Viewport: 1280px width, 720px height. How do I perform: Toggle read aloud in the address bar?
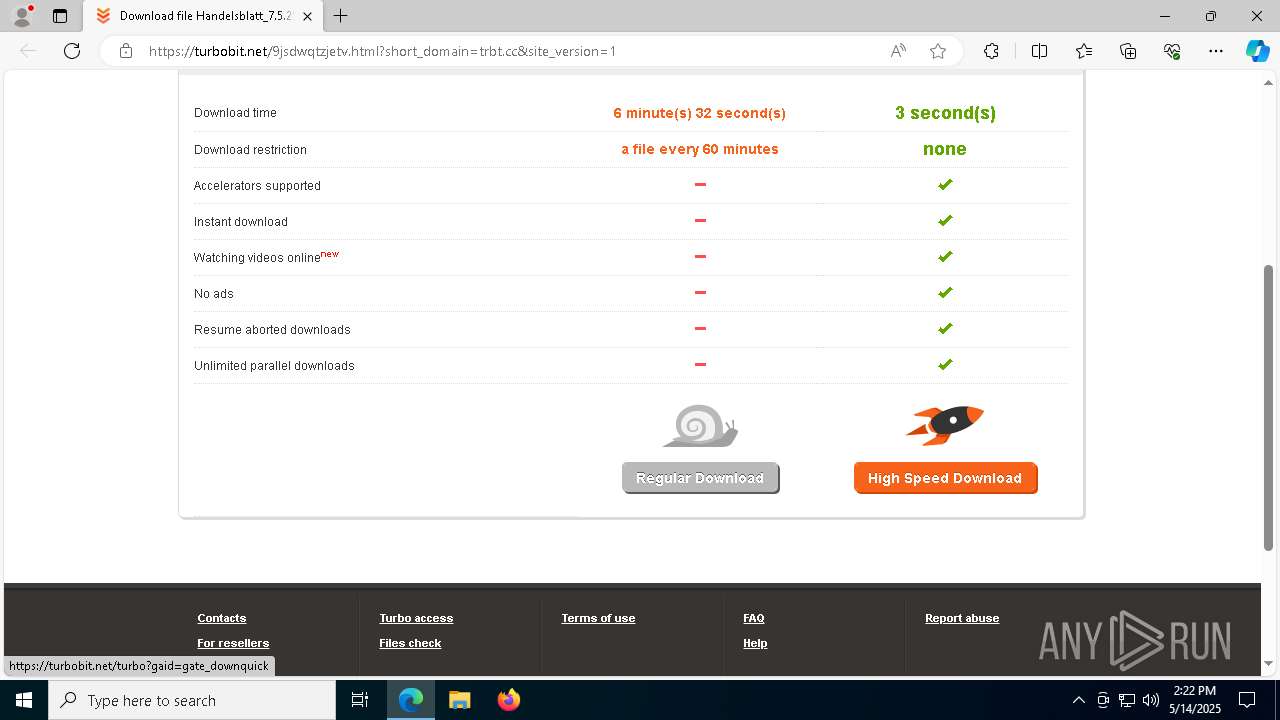pyautogui.click(x=898, y=51)
